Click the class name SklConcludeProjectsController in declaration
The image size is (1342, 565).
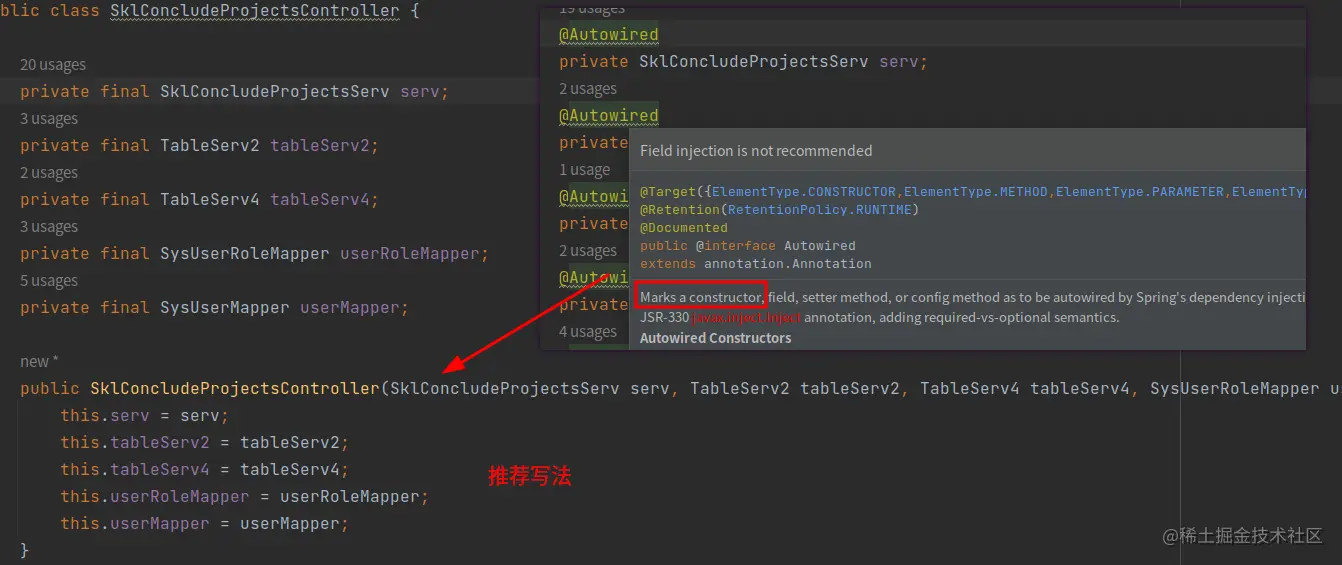click(x=254, y=11)
